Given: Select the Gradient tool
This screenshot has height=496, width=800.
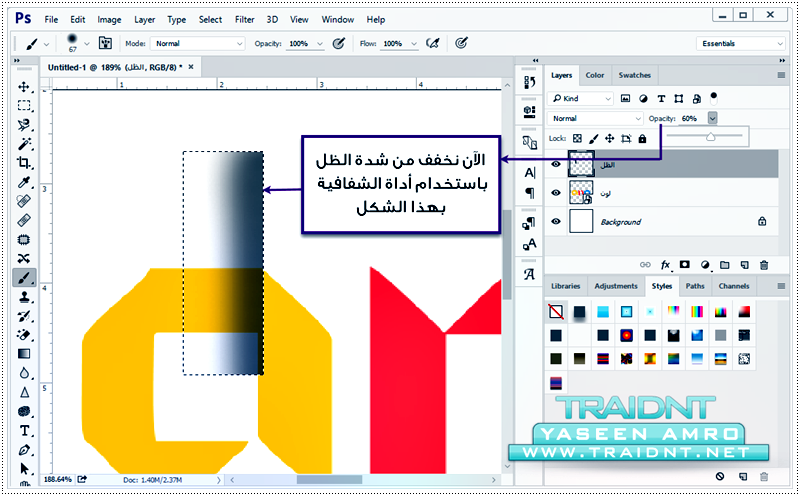Looking at the screenshot, I should (x=23, y=354).
